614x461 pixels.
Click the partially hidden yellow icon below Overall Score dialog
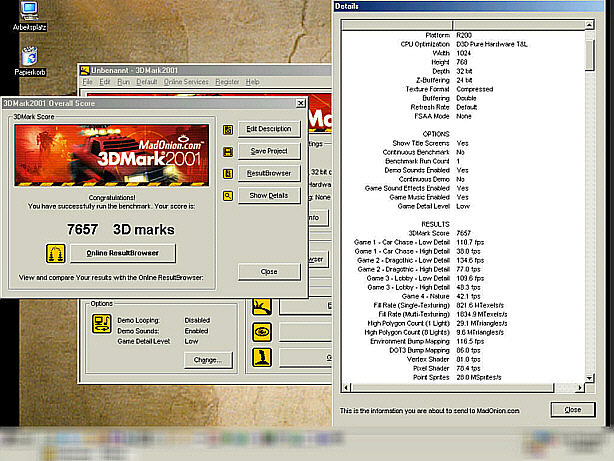[x=262, y=307]
